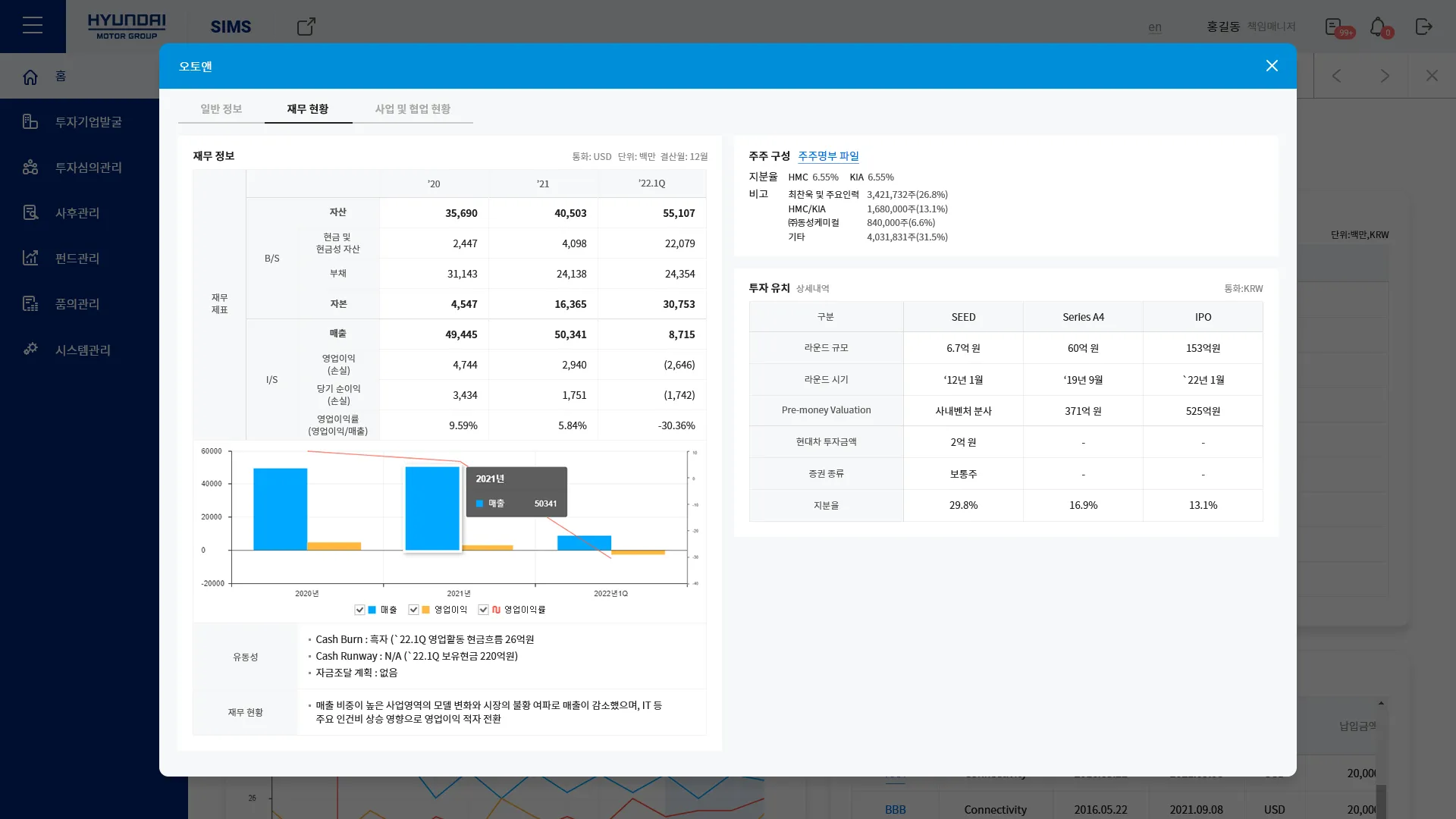Toggle the 영업이익 legend checkbox
Screen dimensions: 1456x819
tap(413, 610)
